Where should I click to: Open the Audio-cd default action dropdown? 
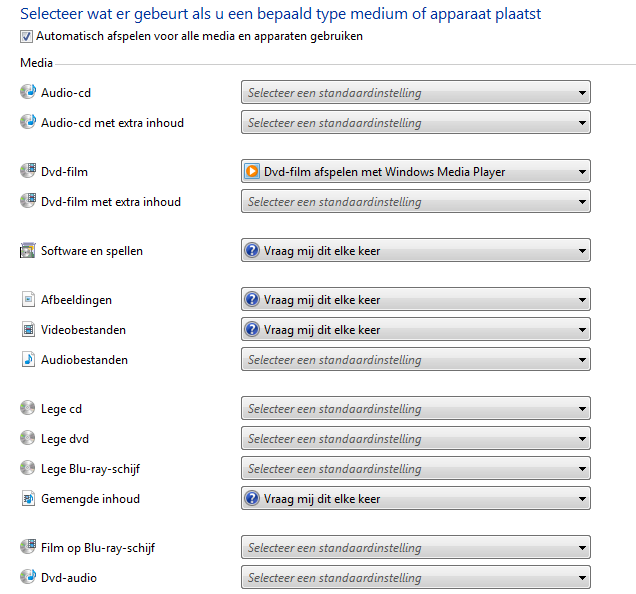coord(416,93)
